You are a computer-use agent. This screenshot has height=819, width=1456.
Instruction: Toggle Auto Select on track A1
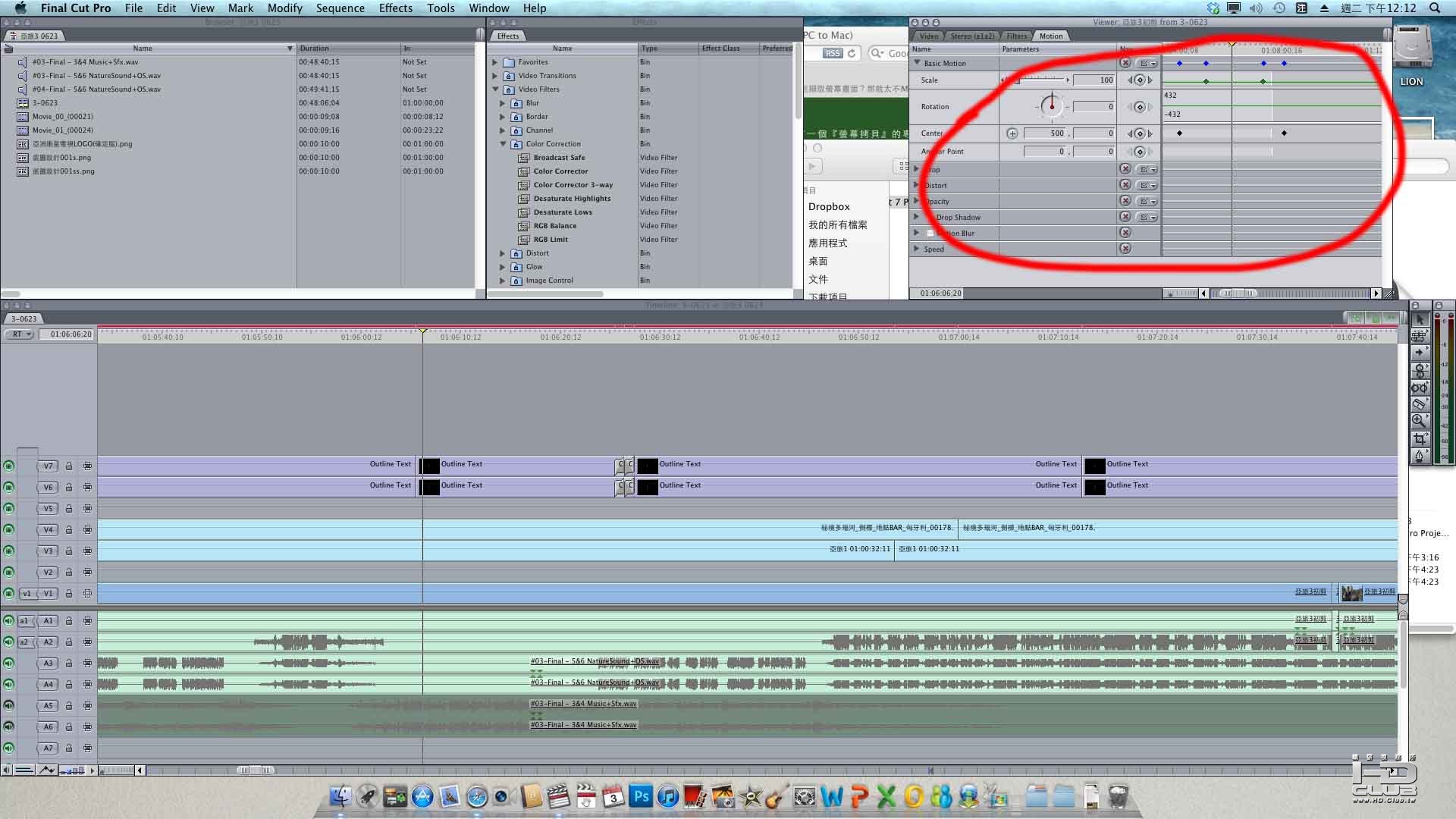[x=87, y=620]
